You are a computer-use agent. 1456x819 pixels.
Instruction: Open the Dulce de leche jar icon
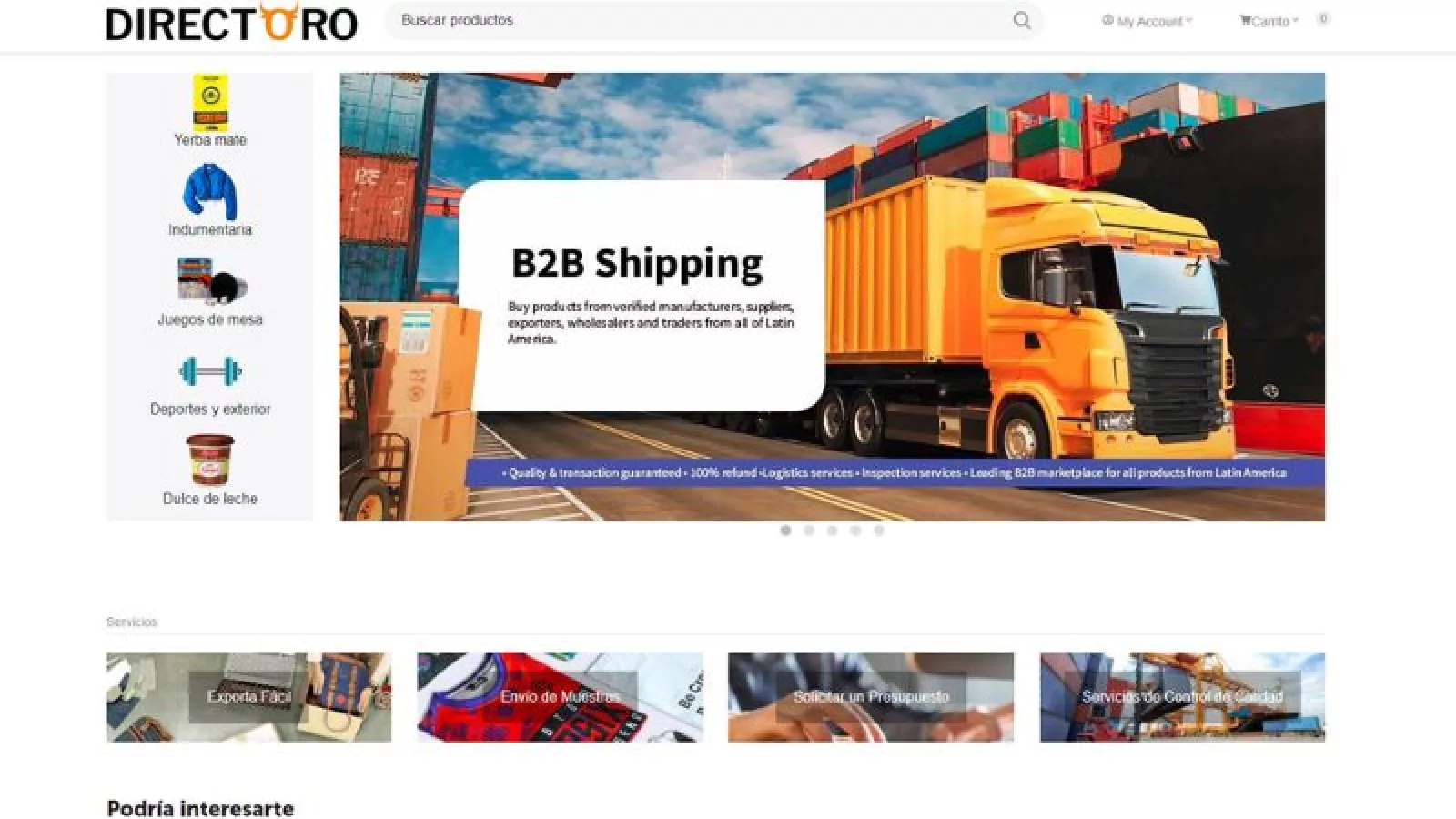coord(210,460)
